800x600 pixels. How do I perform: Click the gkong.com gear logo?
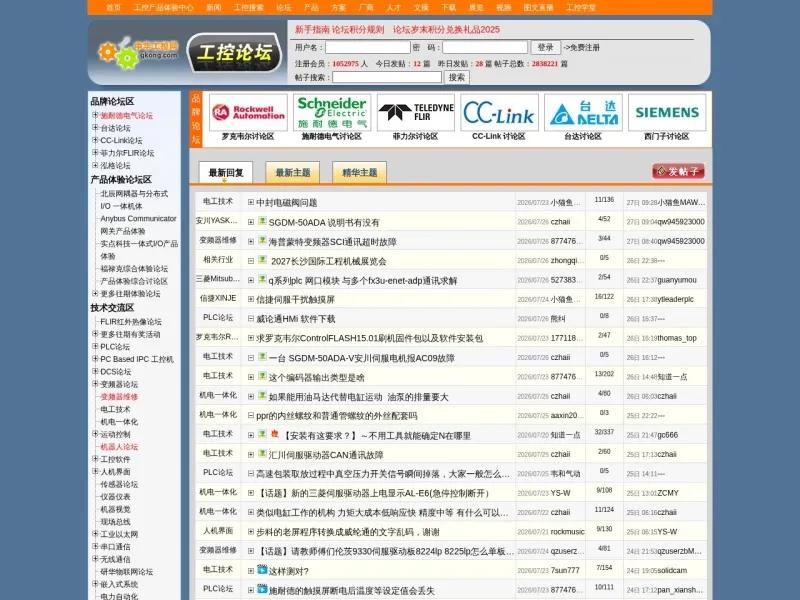[138, 53]
